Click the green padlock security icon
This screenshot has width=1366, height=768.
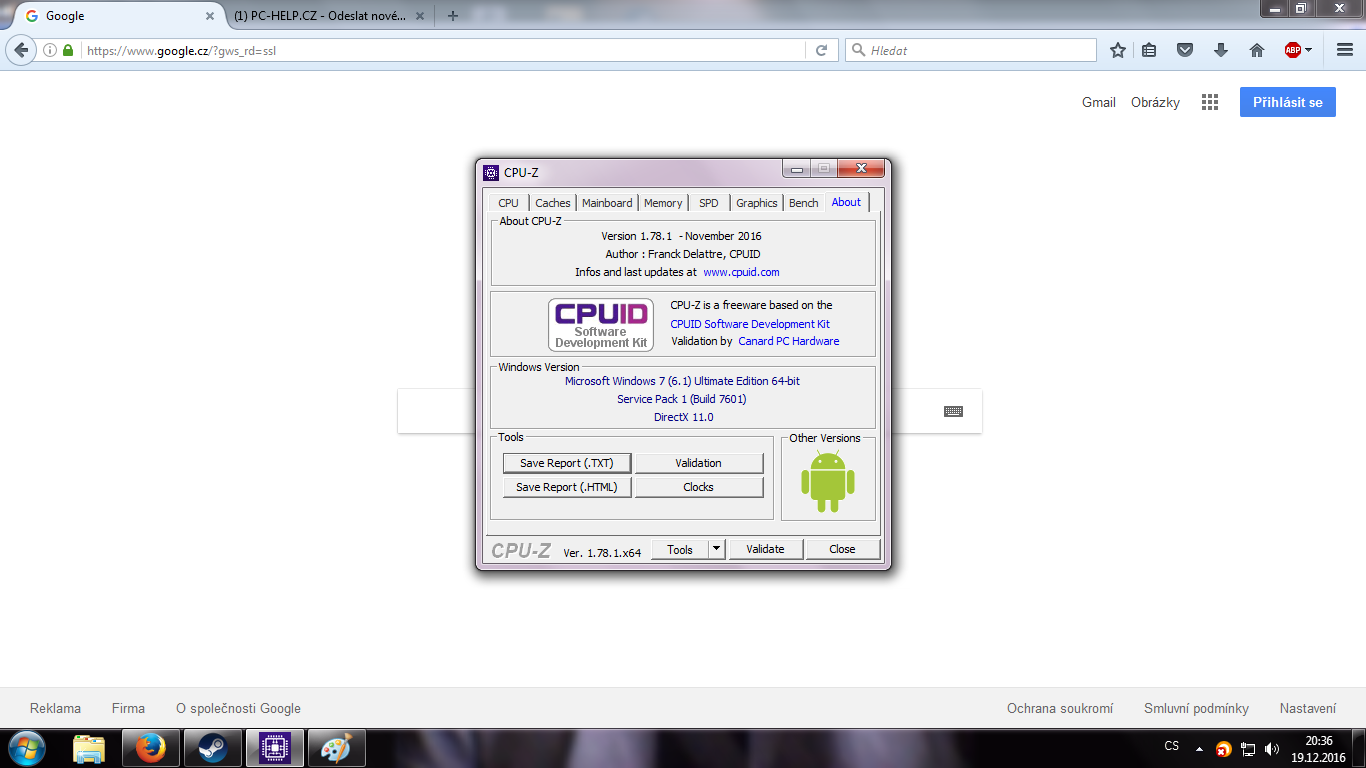[x=68, y=50]
